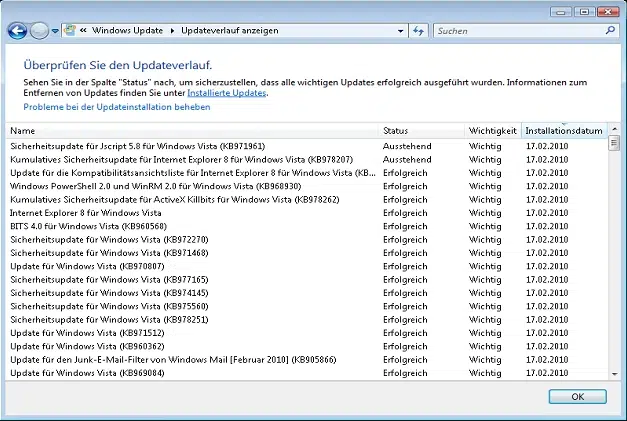Refresh the view with the refresh arrows icon

click(x=419, y=31)
